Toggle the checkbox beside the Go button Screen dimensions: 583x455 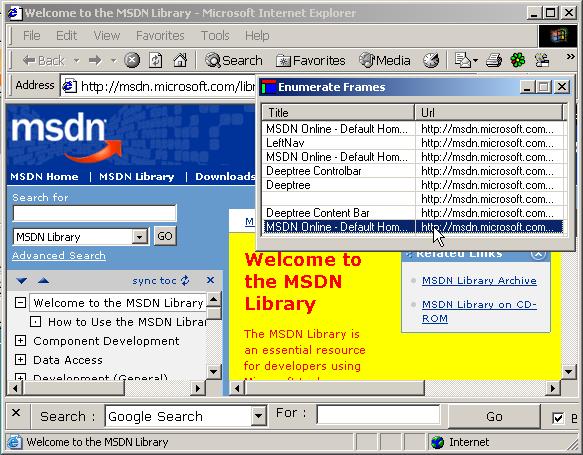[558, 418]
